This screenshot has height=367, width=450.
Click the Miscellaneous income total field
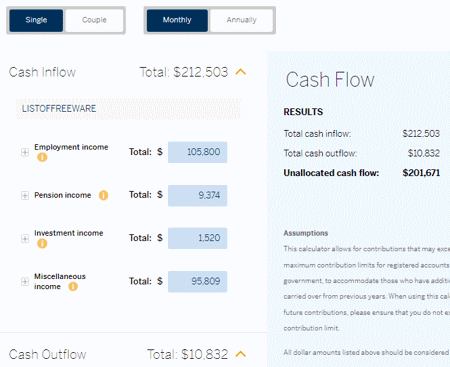point(197,282)
